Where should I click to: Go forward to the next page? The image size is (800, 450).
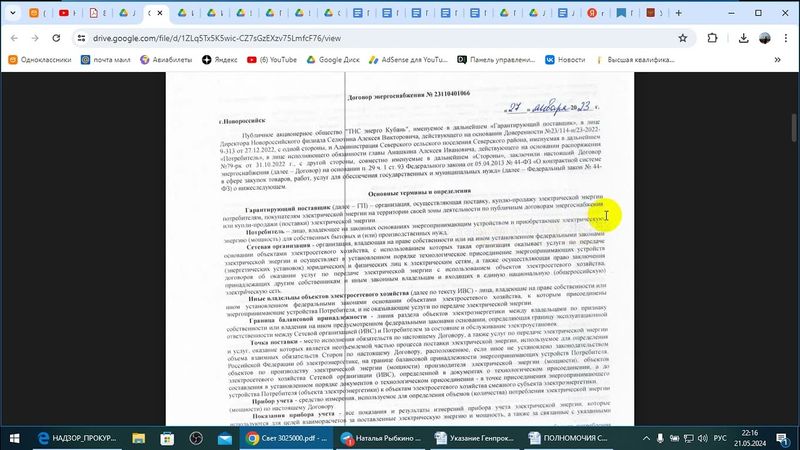(35, 38)
